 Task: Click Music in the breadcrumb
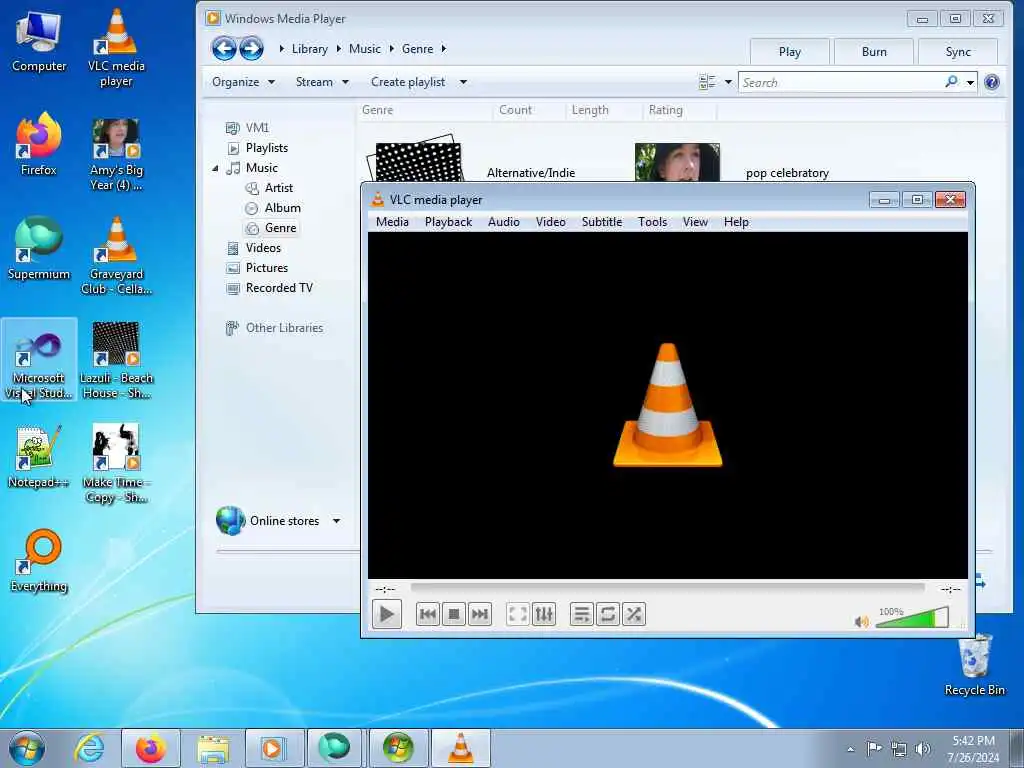[364, 49]
